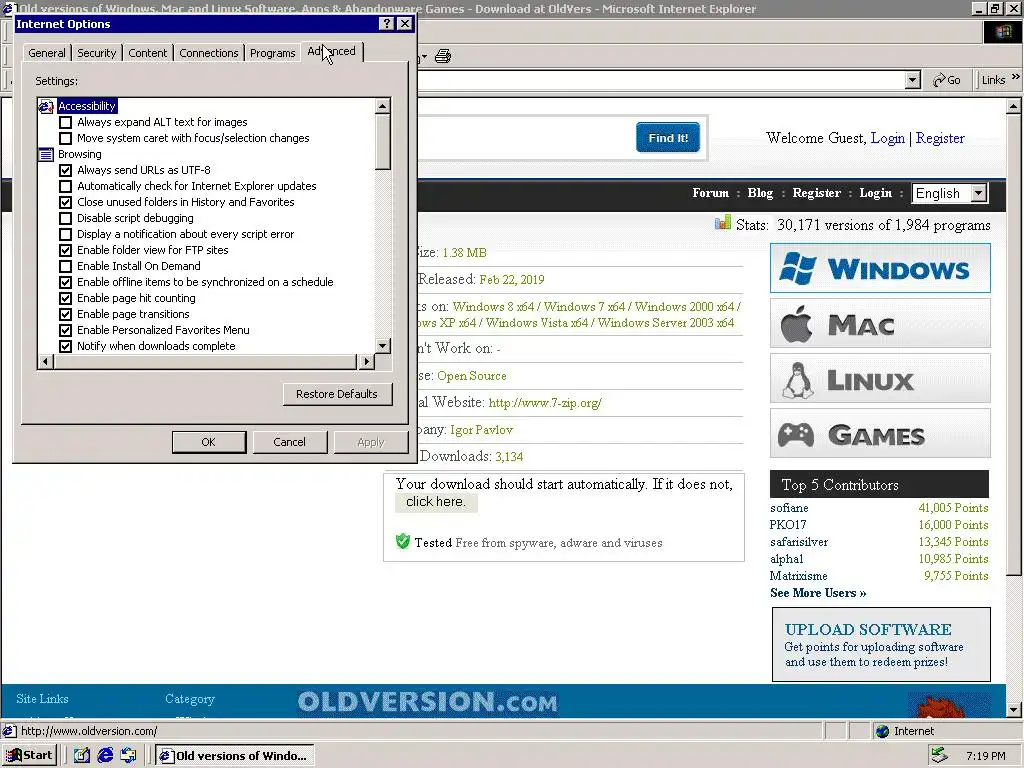Click Cancel in Internet Options
1024x768 pixels.
pos(289,442)
